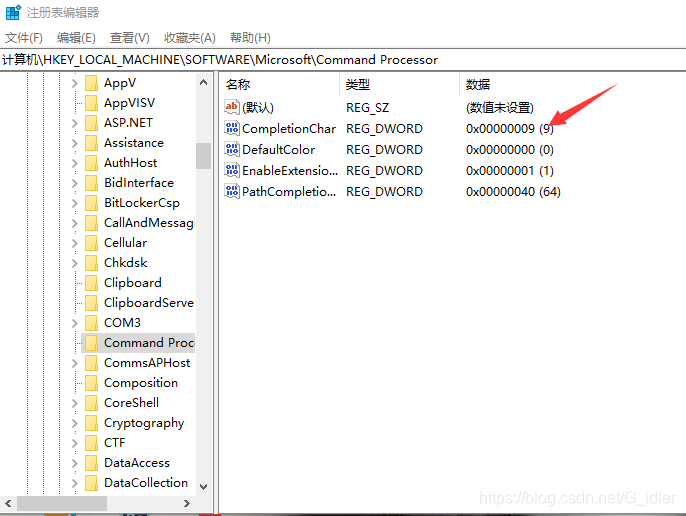Select the Command Proc key

pyautogui.click(x=149, y=343)
